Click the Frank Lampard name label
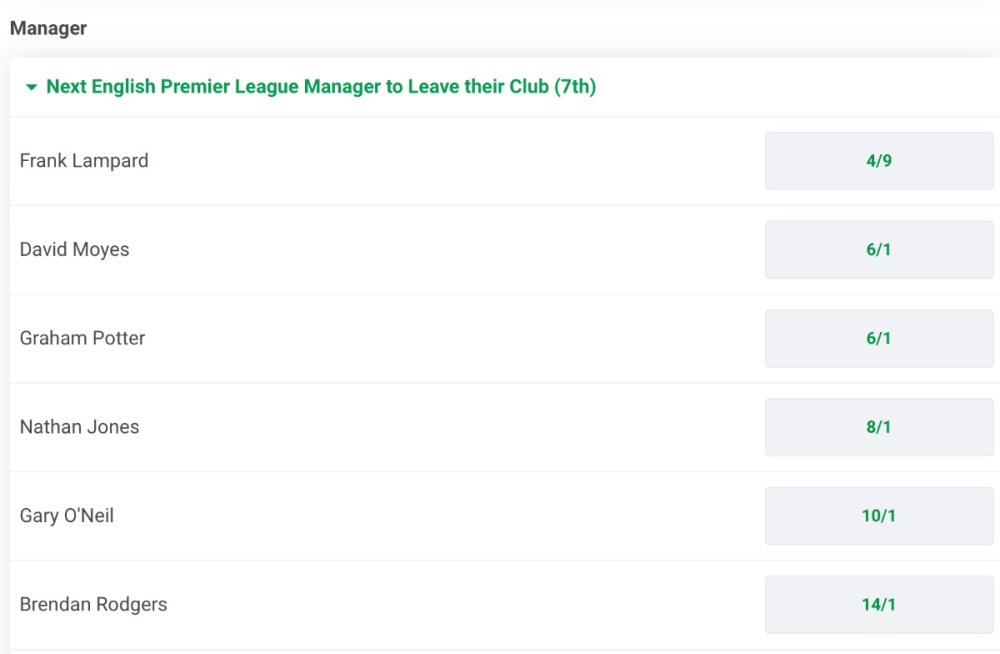Screen dimensions: 1000x654 84,161
